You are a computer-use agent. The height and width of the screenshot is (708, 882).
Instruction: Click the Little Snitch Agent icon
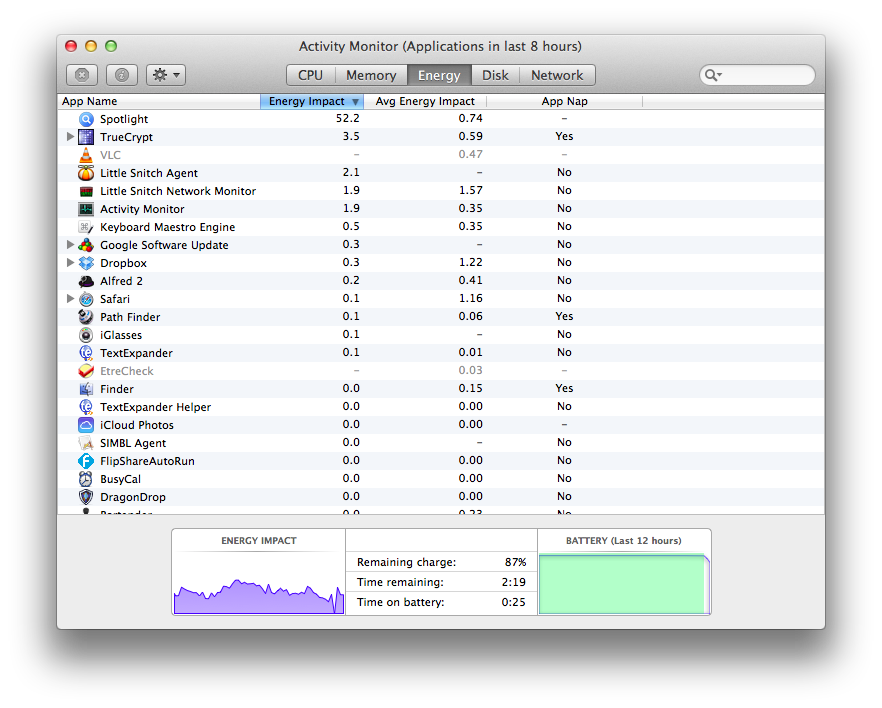coord(86,173)
